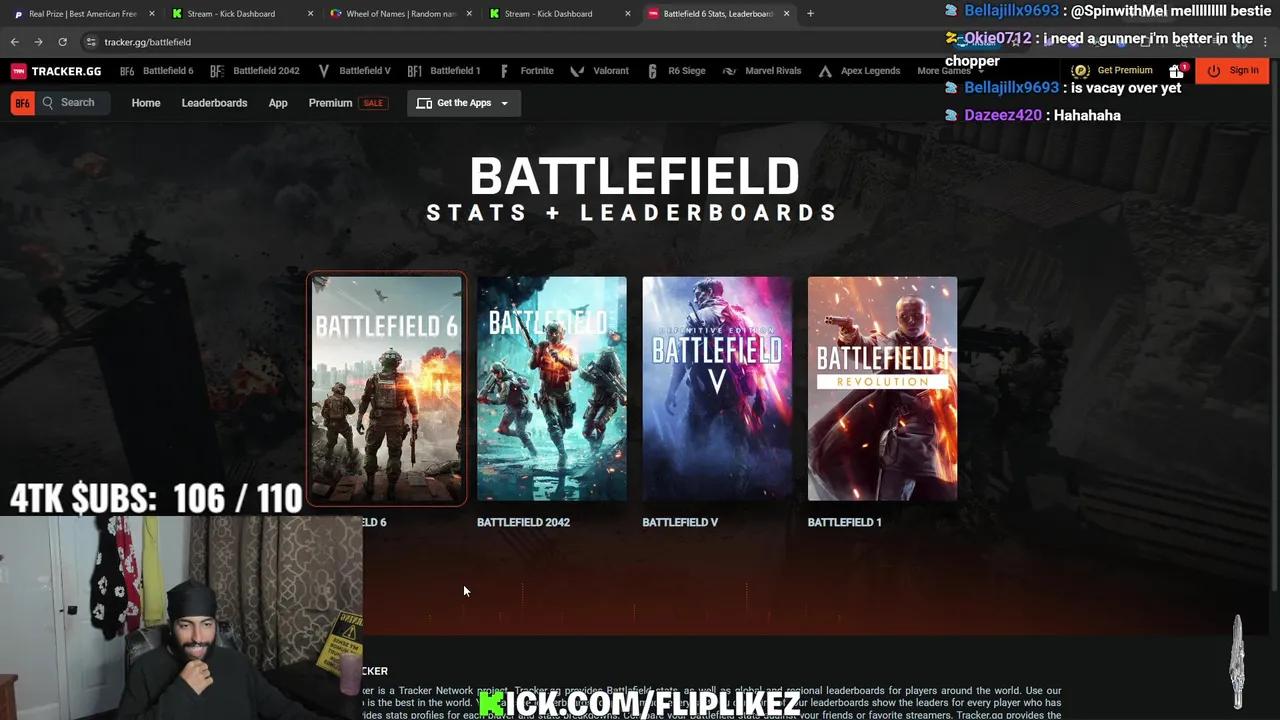Click the orange Sign In button
This screenshot has width=1280, height=720.
pyautogui.click(x=1233, y=71)
